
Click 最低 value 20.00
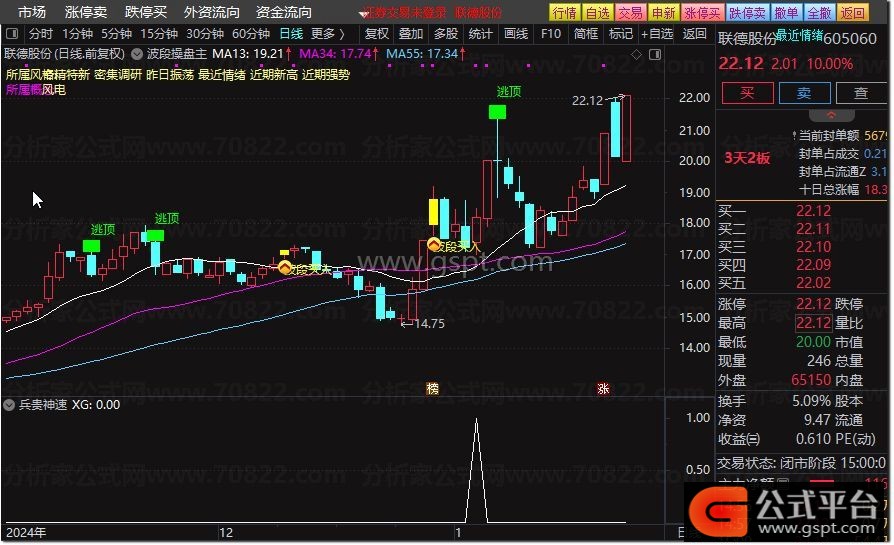click(813, 341)
